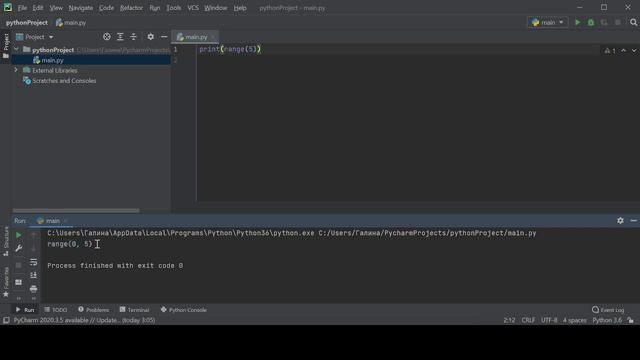Screen dimensions: 640x360
Task: Stop process square in Run panel
Action: 18,265
